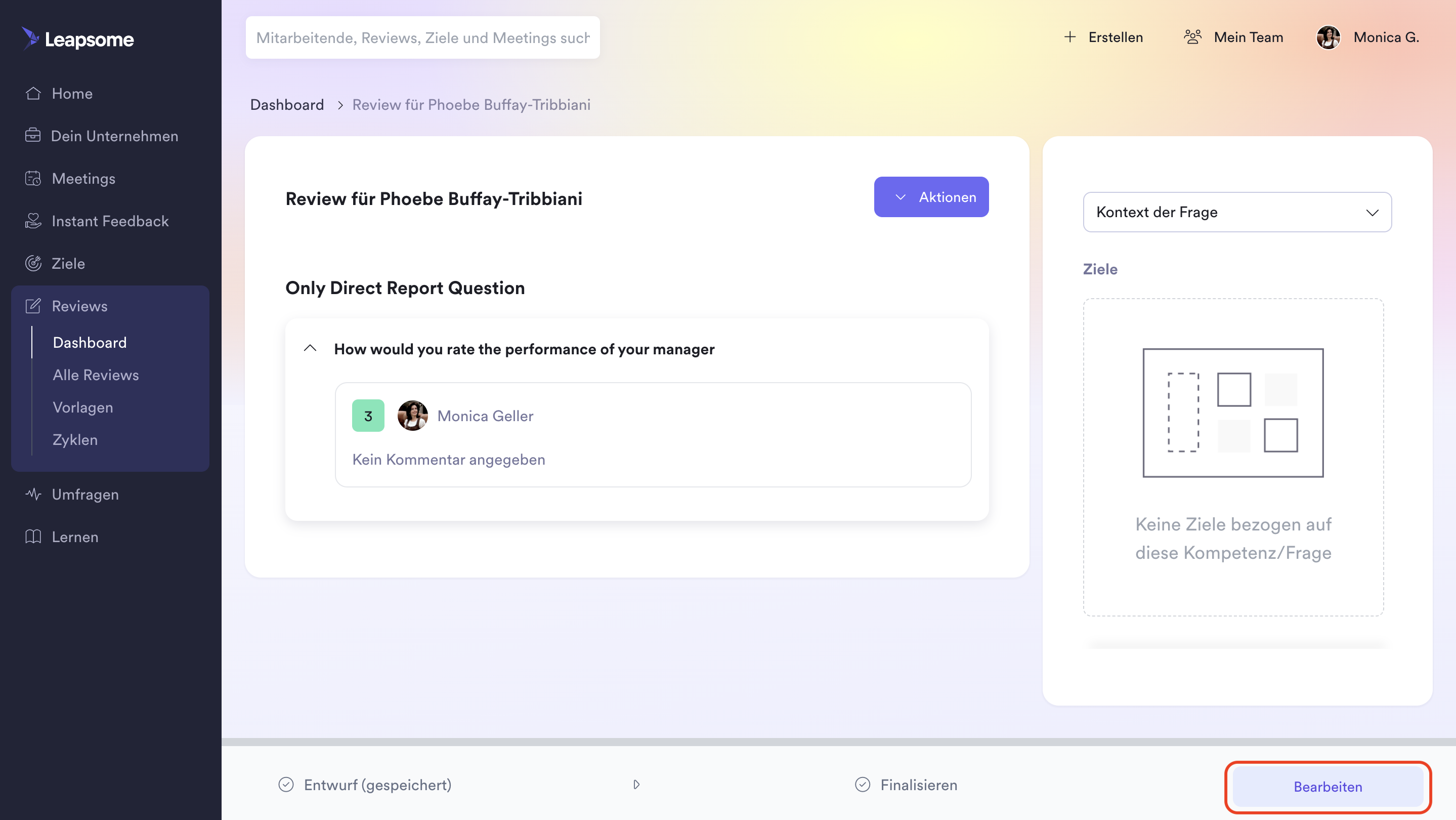This screenshot has width=1456, height=820.
Task: Focus the search input field
Action: pyautogui.click(x=422, y=37)
